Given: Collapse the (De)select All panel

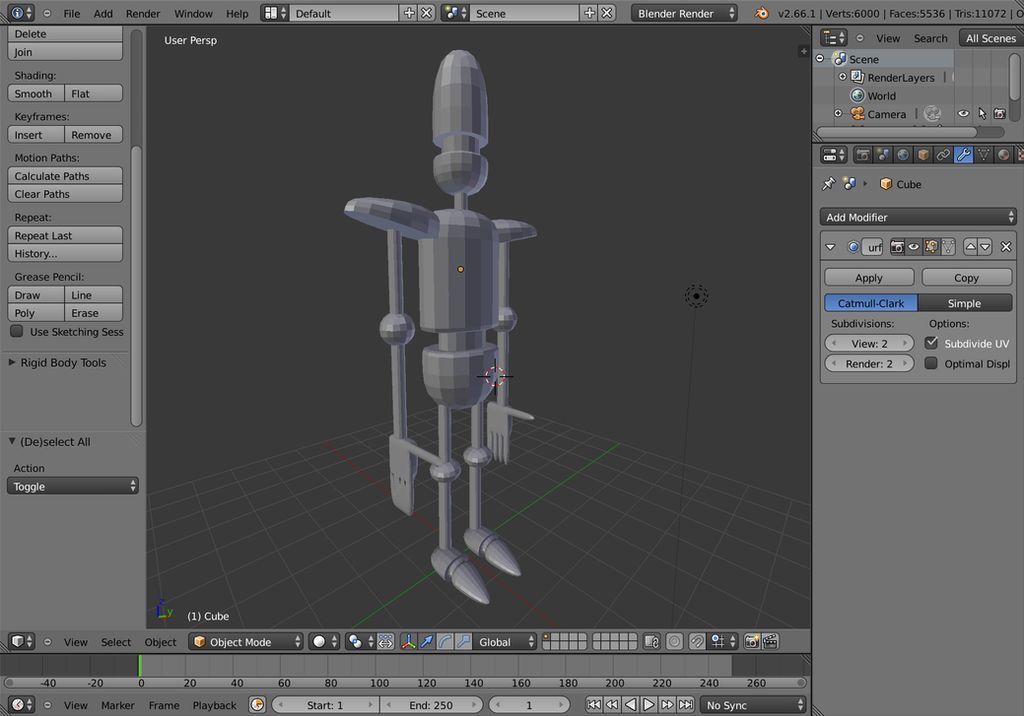Looking at the screenshot, I should [x=55, y=442].
